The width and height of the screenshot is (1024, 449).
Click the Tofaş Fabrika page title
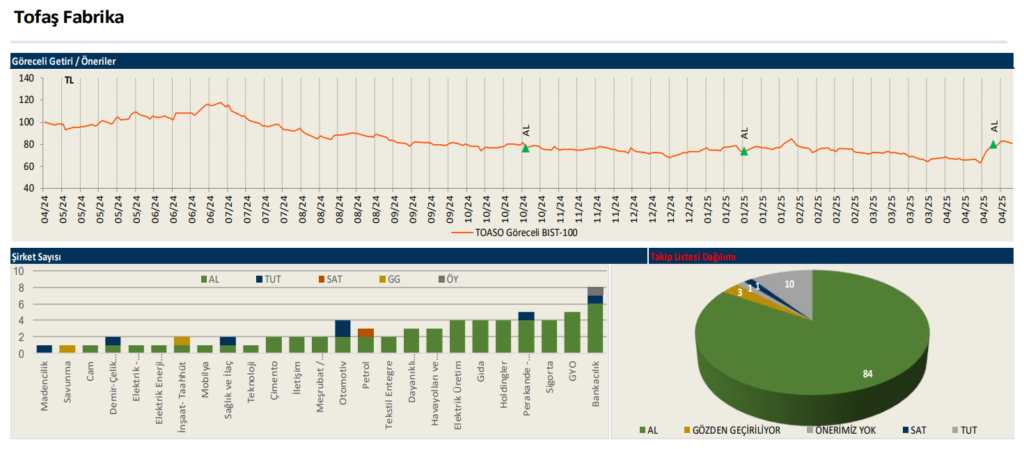click(69, 17)
